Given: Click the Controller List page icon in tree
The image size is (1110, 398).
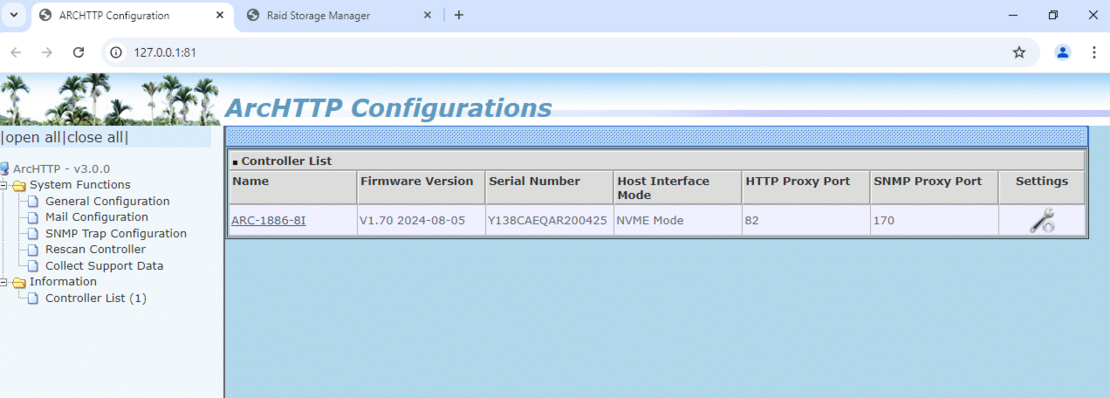Looking at the screenshot, I should [x=33, y=298].
